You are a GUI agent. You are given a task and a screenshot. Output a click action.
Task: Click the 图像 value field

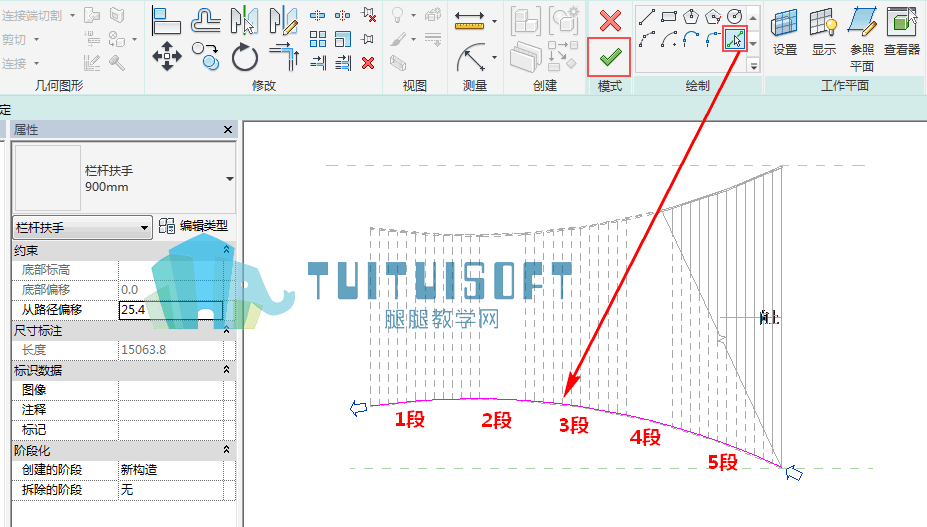(x=171, y=390)
